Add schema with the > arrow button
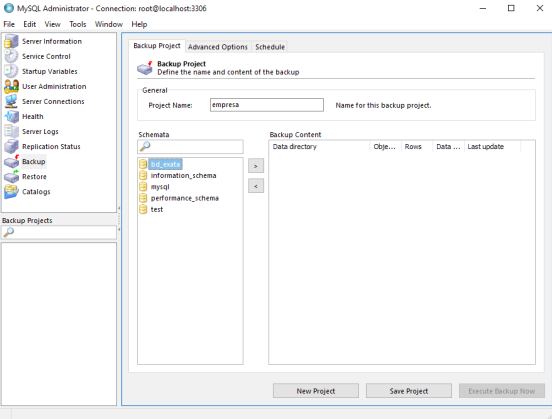 click(x=256, y=166)
